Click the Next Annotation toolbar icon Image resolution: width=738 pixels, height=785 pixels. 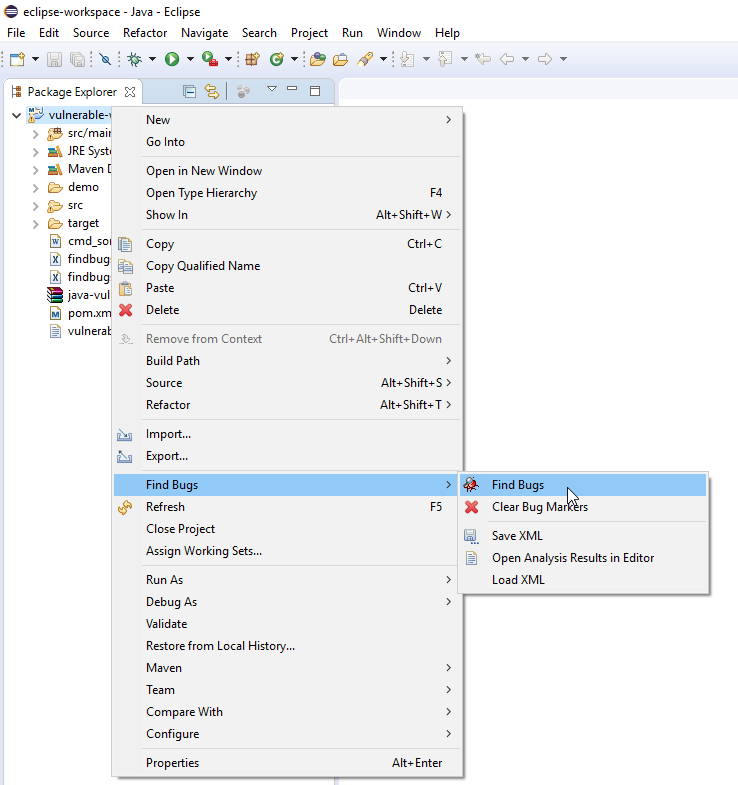coord(407,59)
